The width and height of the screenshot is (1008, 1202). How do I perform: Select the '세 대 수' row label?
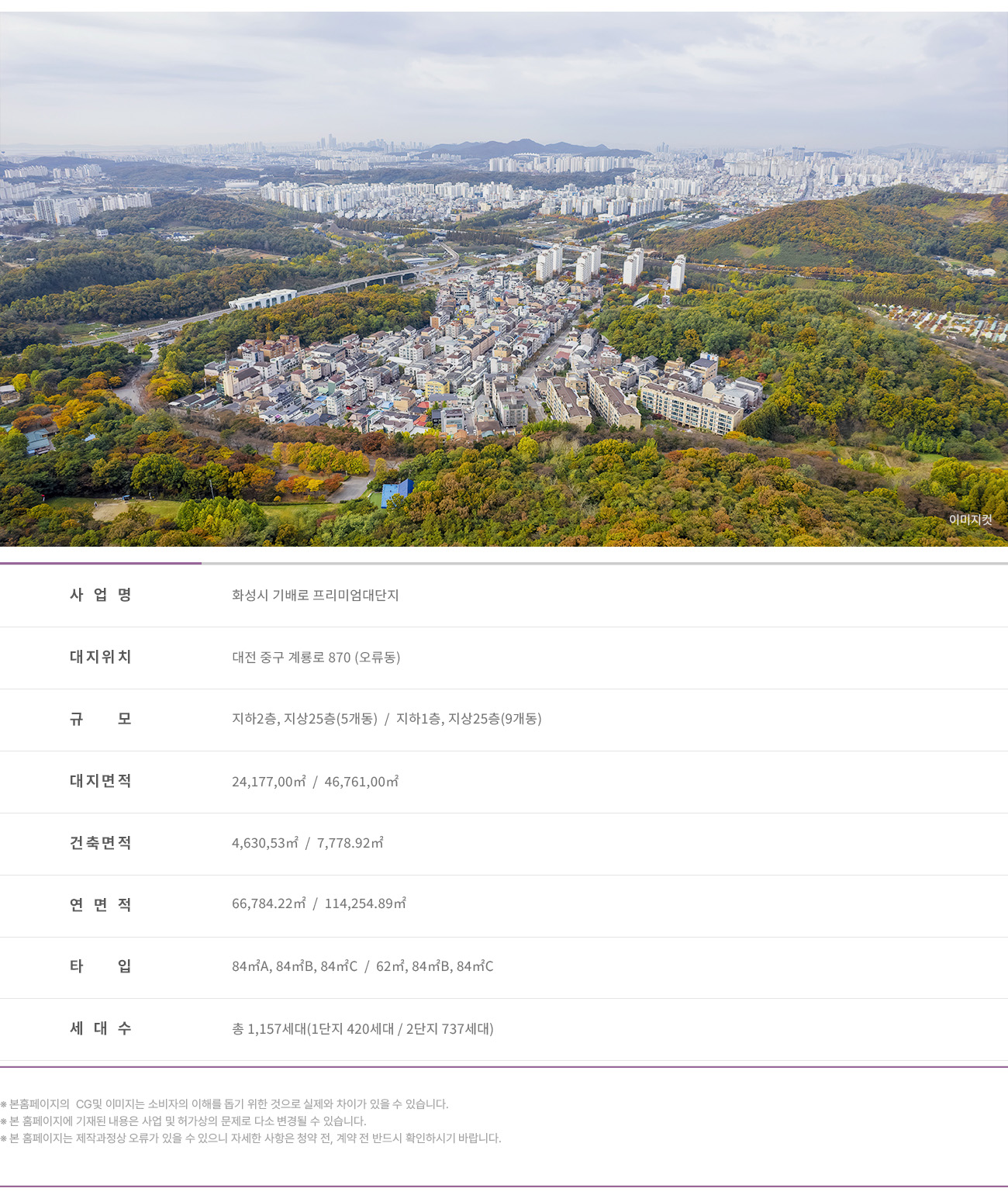coord(101,1028)
